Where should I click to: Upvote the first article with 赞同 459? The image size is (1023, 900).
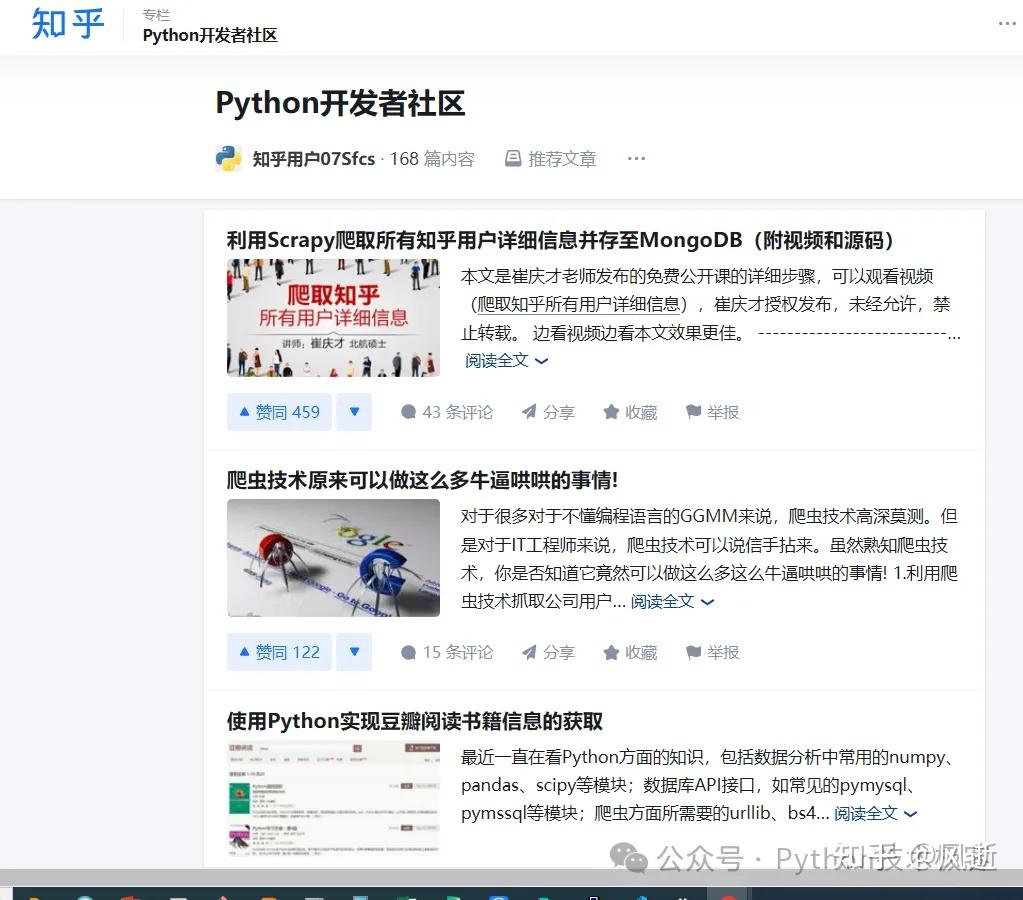[278, 412]
